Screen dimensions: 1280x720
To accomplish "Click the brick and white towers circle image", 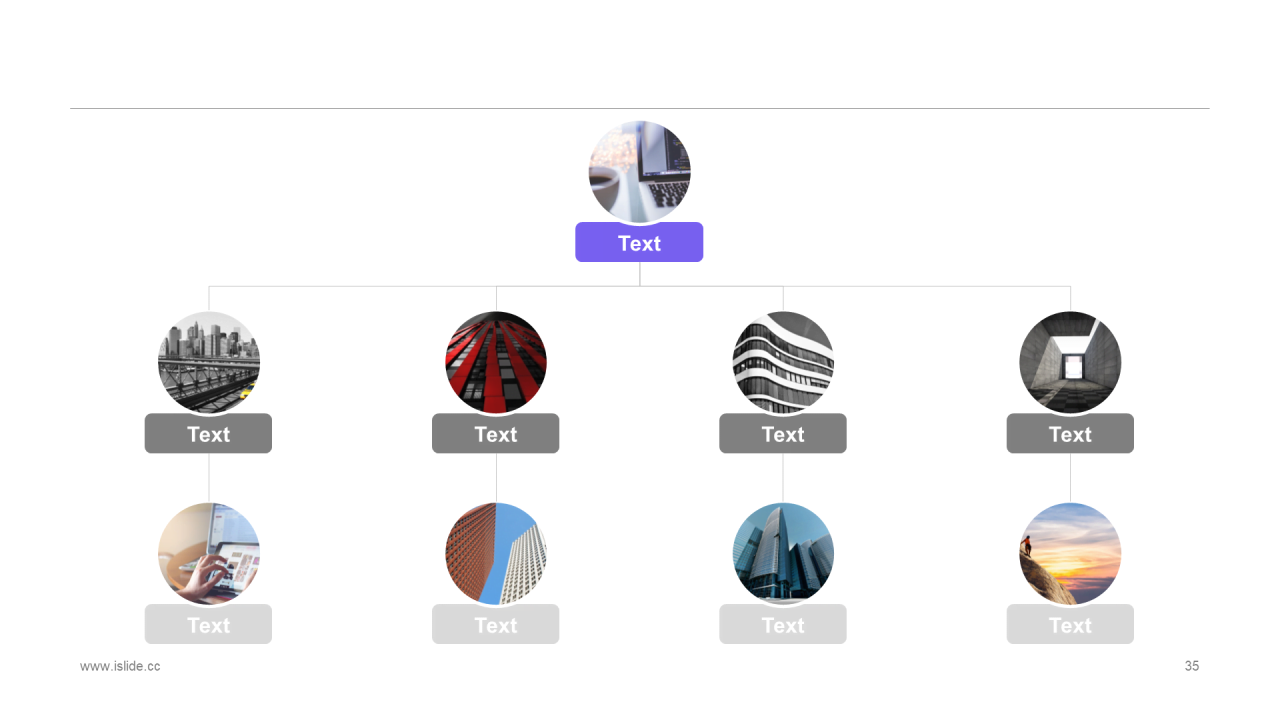I will (x=496, y=554).
